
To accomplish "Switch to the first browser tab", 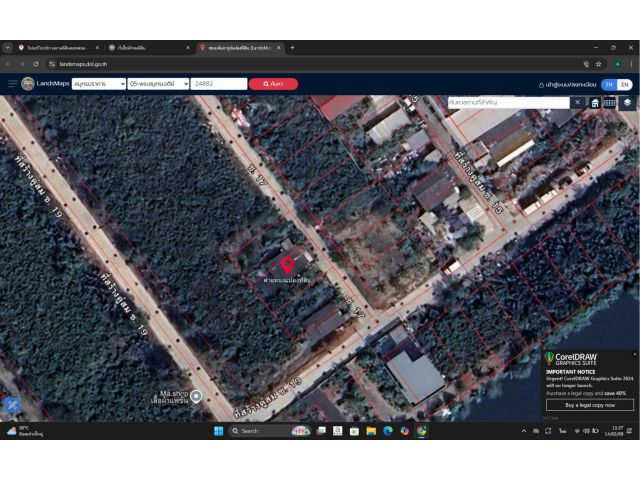I will (x=59, y=48).
